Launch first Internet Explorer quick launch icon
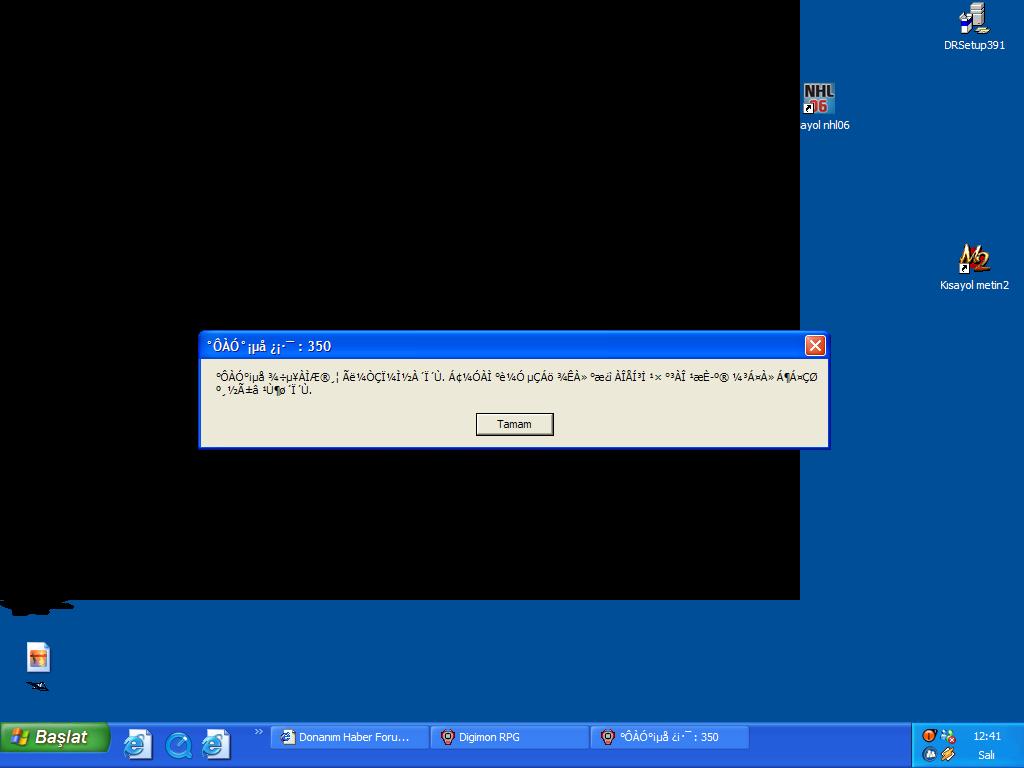Screen dimensions: 1024x768 137,744
